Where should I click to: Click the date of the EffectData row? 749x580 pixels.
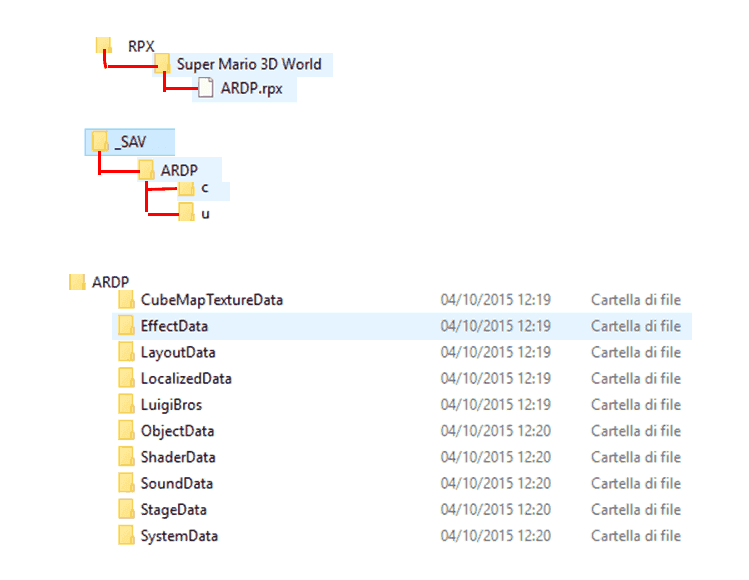[495, 326]
